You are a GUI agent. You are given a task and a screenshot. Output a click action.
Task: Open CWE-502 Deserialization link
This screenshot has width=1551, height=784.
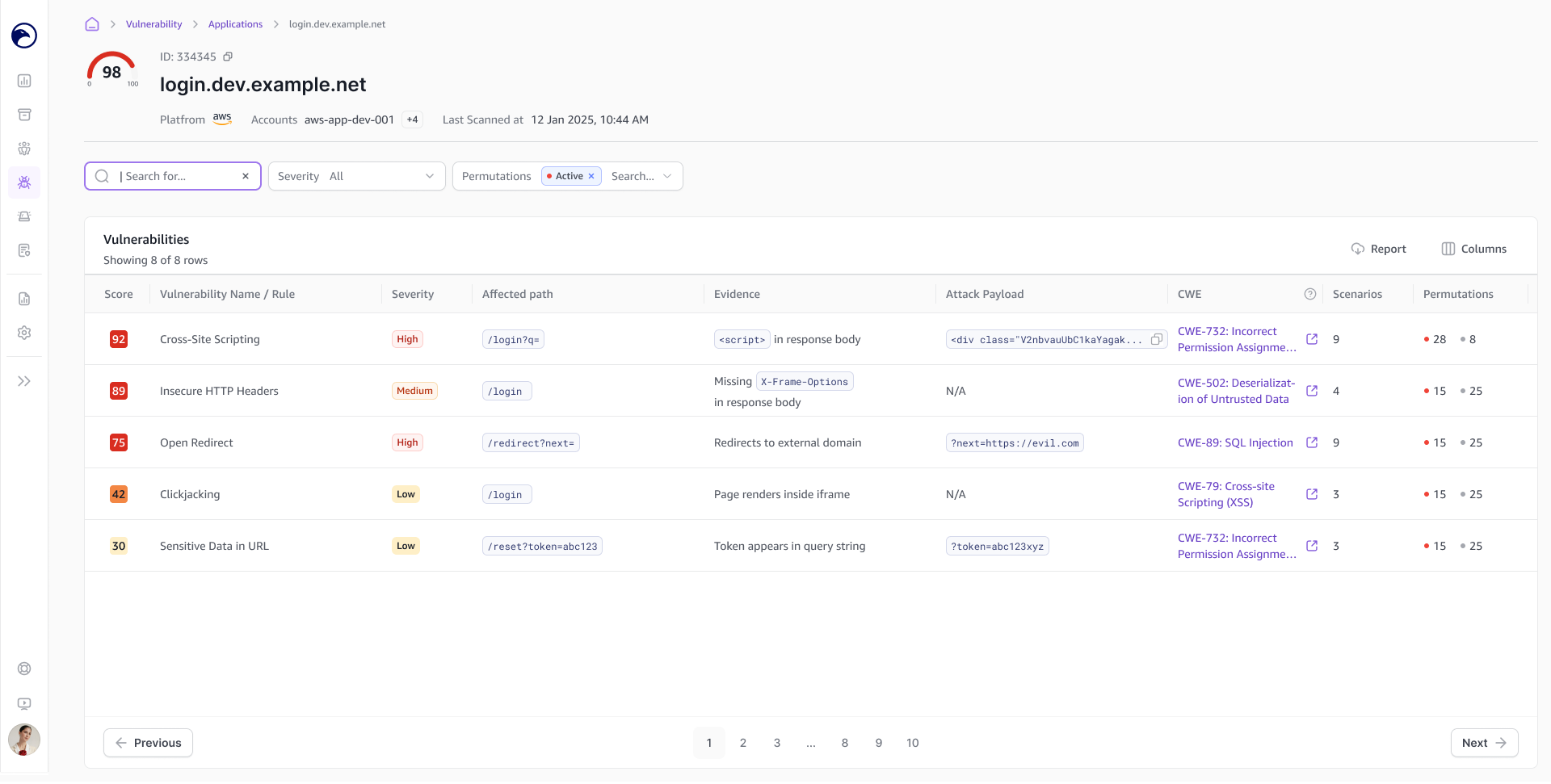point(1236,391)
